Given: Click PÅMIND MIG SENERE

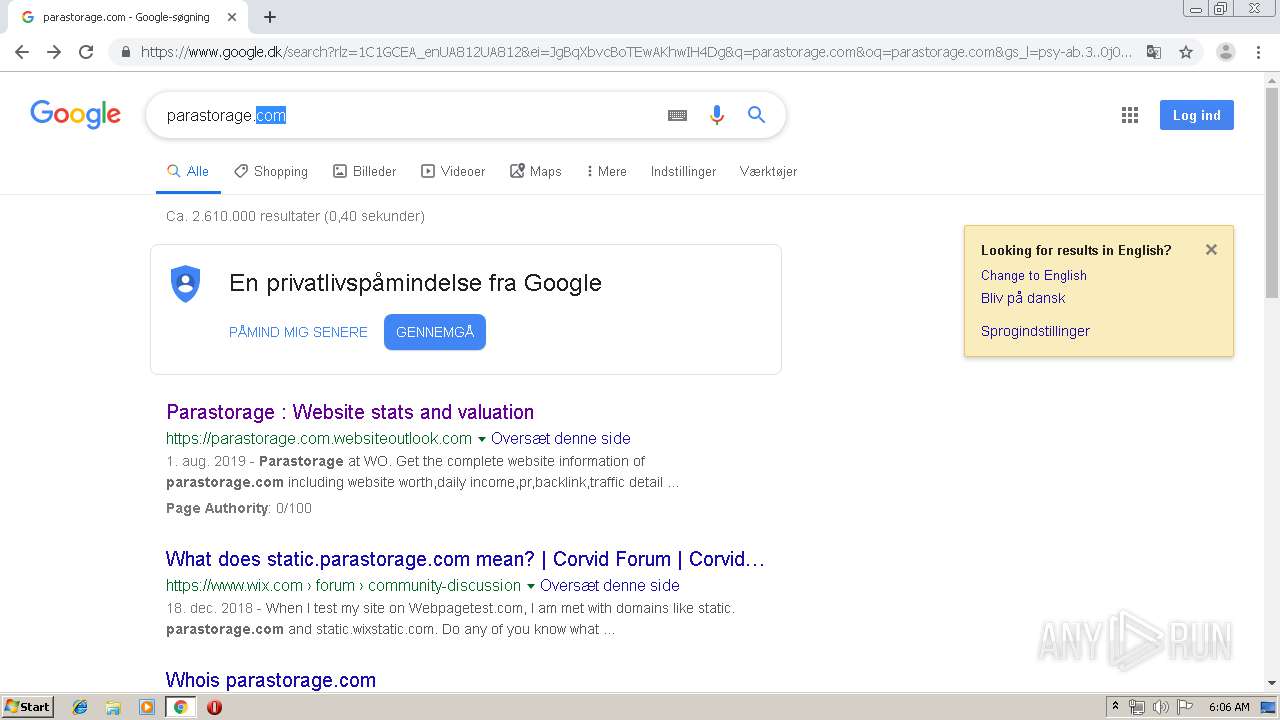Looking at the screenshot, I should point(298,332).
